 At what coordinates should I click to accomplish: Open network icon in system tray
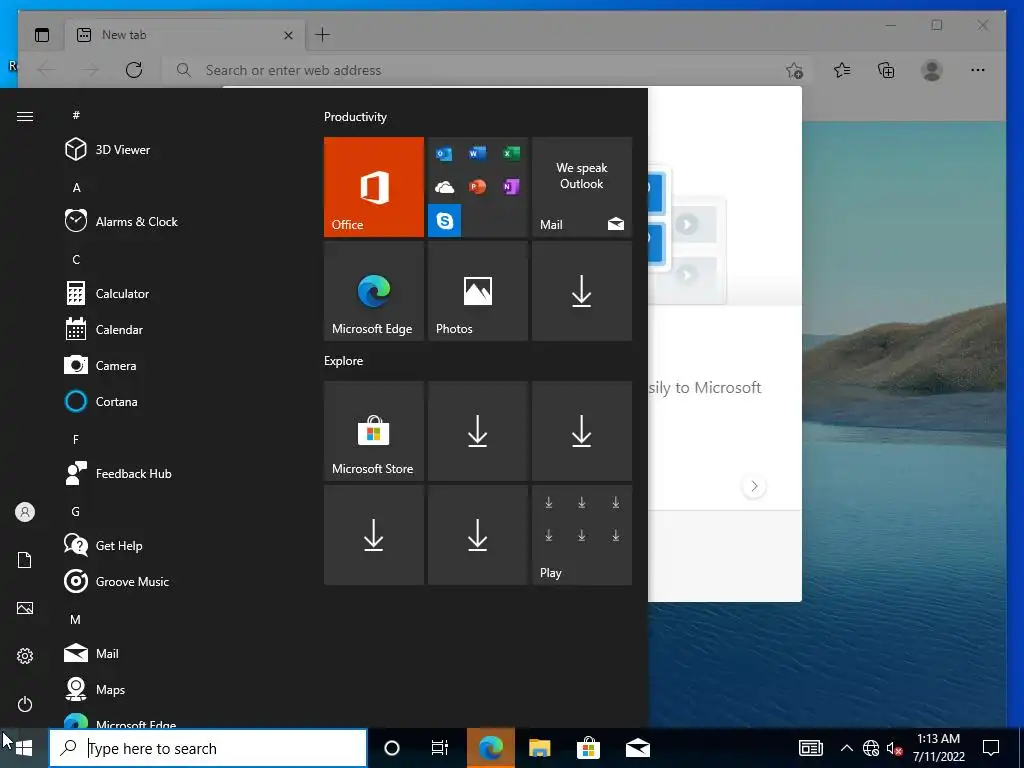pyautogui.click(x=871, y=748)
